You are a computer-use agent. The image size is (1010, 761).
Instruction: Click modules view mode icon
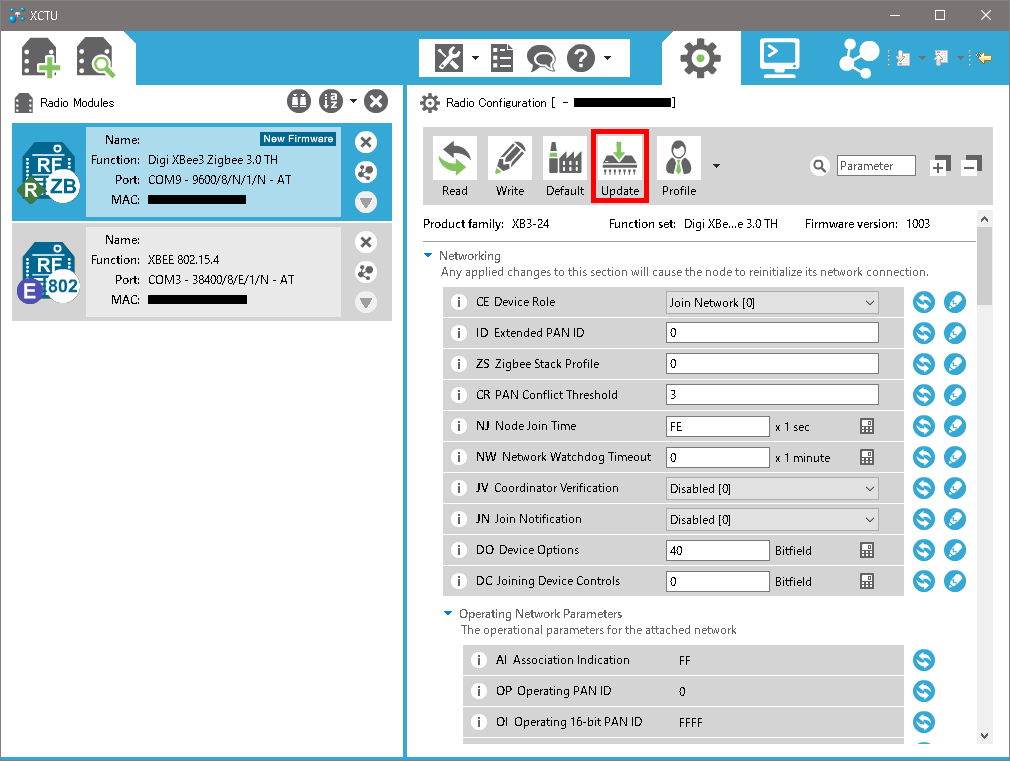pos(299,101)
